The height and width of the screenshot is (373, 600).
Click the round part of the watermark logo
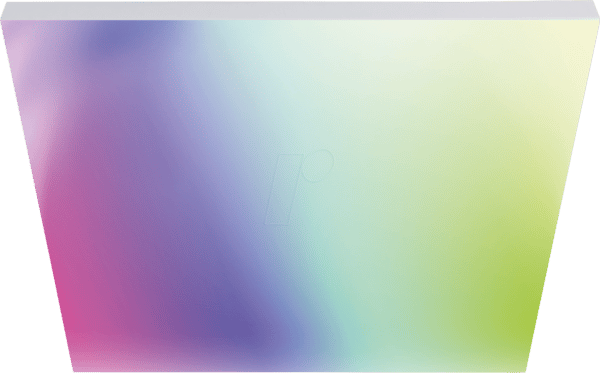coord(317,165)
